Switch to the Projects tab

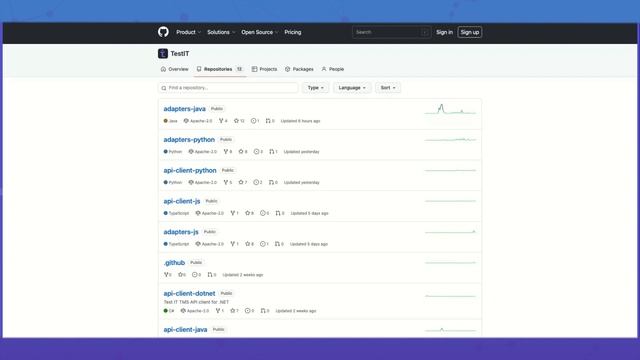point(264,69)
